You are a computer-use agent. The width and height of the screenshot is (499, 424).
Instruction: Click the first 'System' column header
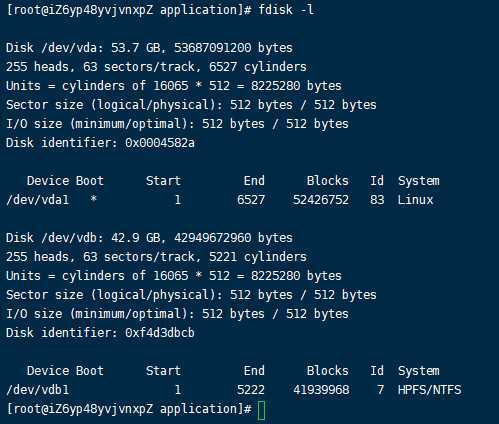pos(419,181)
